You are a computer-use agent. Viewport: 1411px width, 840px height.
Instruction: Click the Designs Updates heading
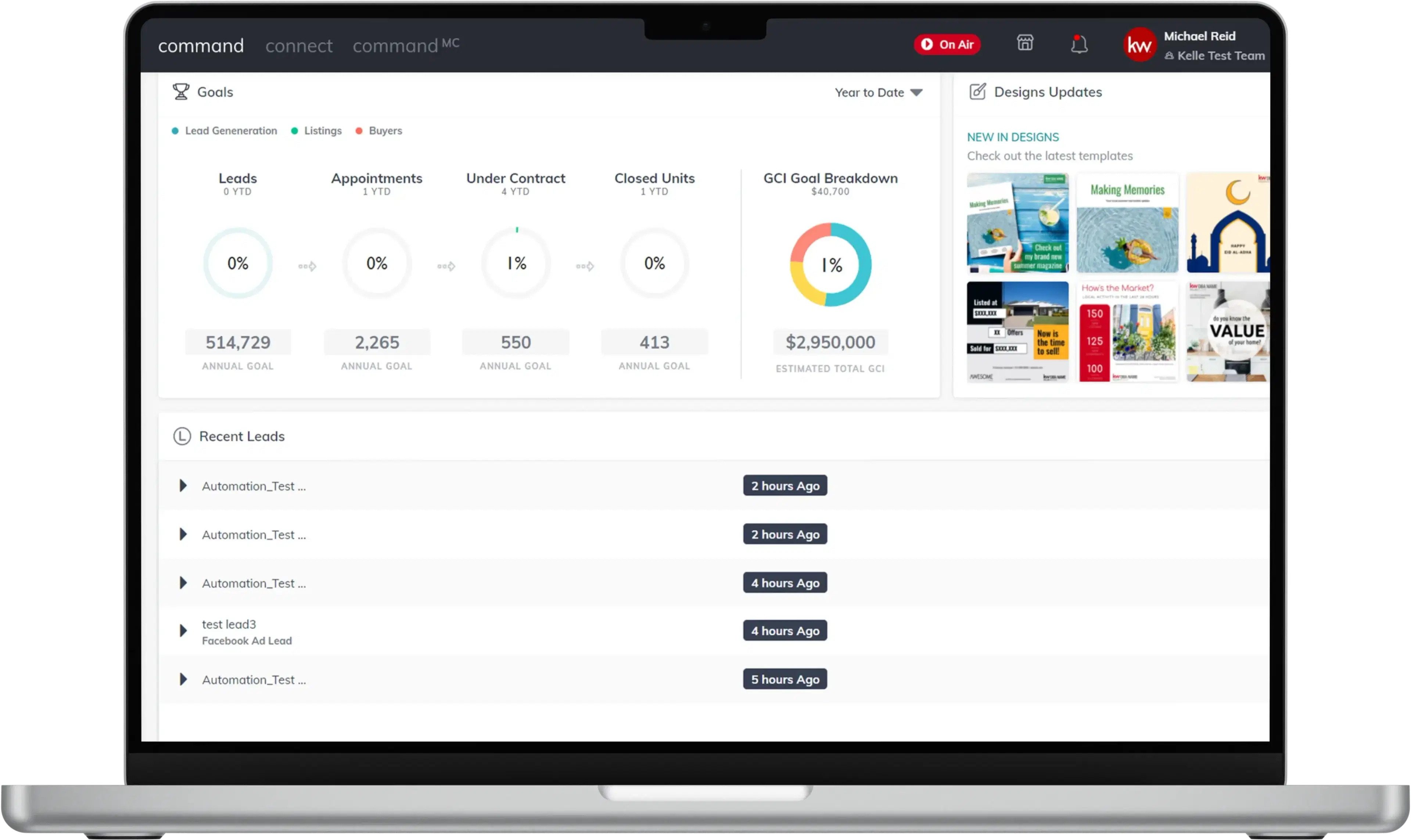pyautogui.click(x=1048, y=92)
